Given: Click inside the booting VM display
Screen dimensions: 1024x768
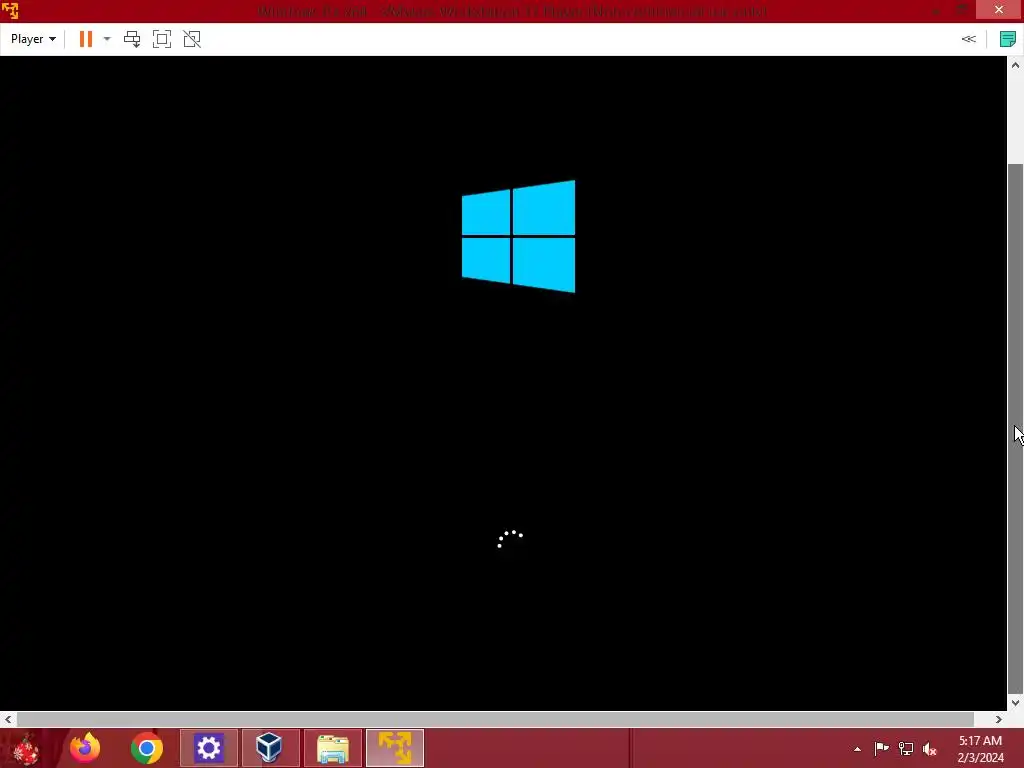Looking at the screenshot, I should click(503, 383).
